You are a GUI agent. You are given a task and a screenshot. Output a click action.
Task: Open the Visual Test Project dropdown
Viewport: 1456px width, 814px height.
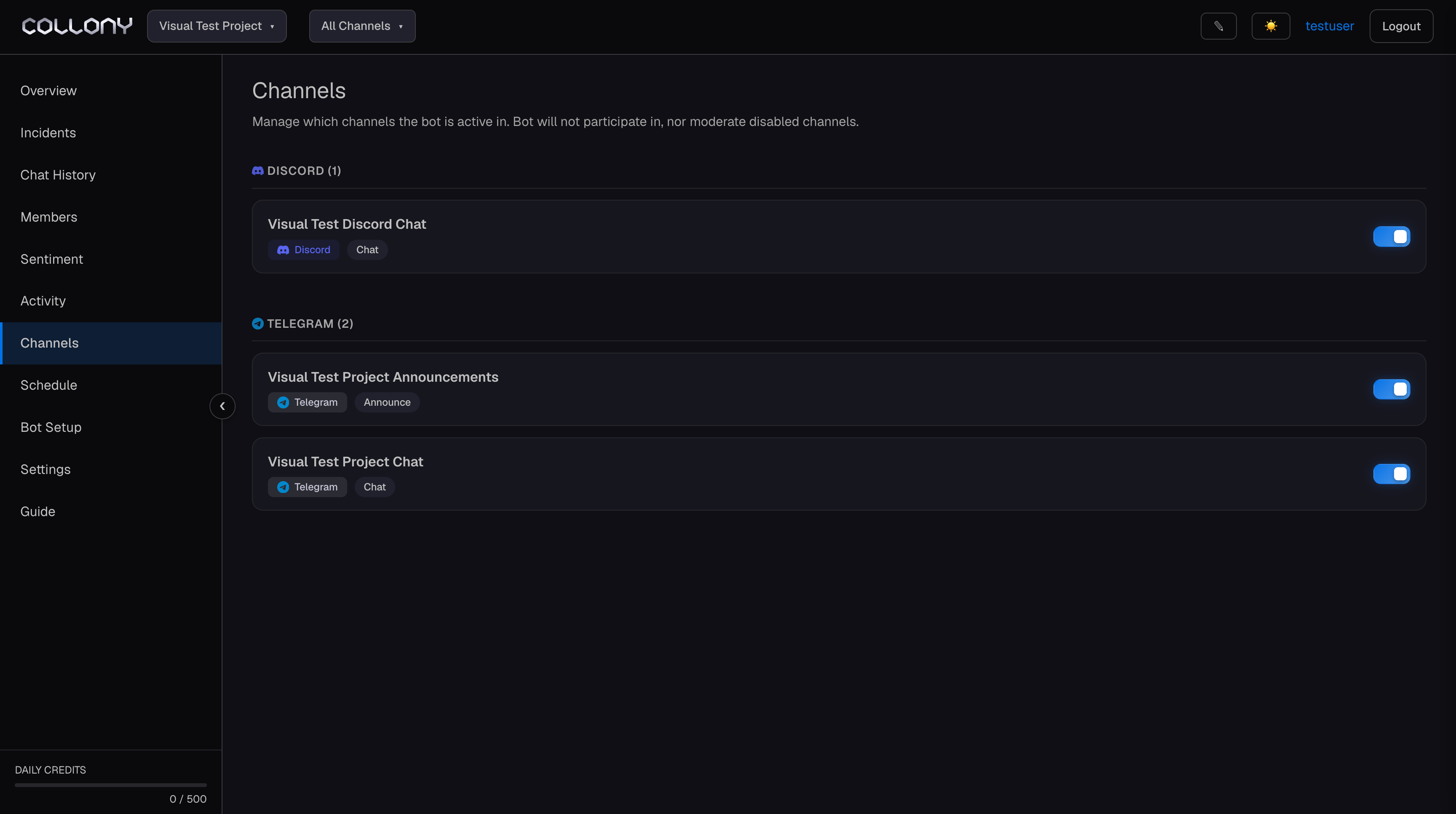click(x=217, y=26)
